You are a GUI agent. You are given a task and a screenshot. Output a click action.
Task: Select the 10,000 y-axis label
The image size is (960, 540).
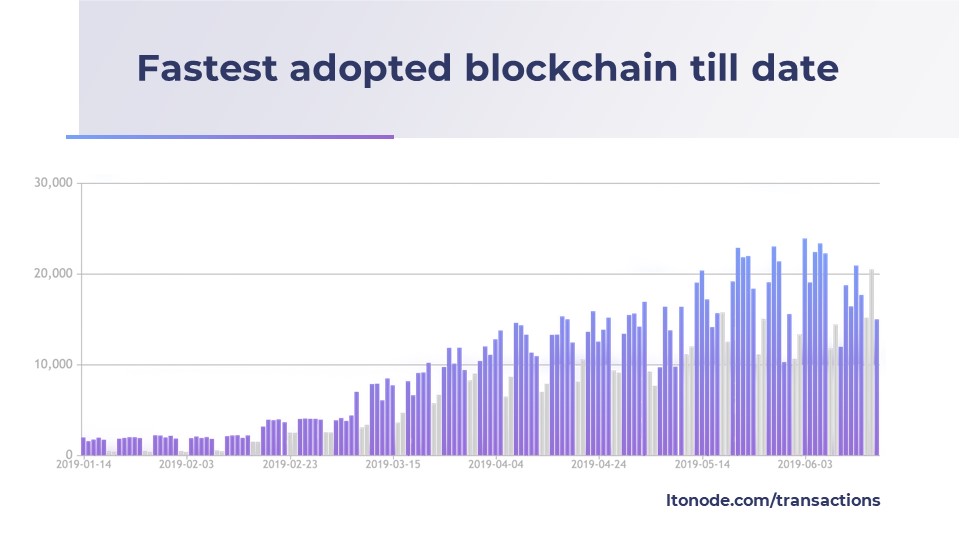53,364
